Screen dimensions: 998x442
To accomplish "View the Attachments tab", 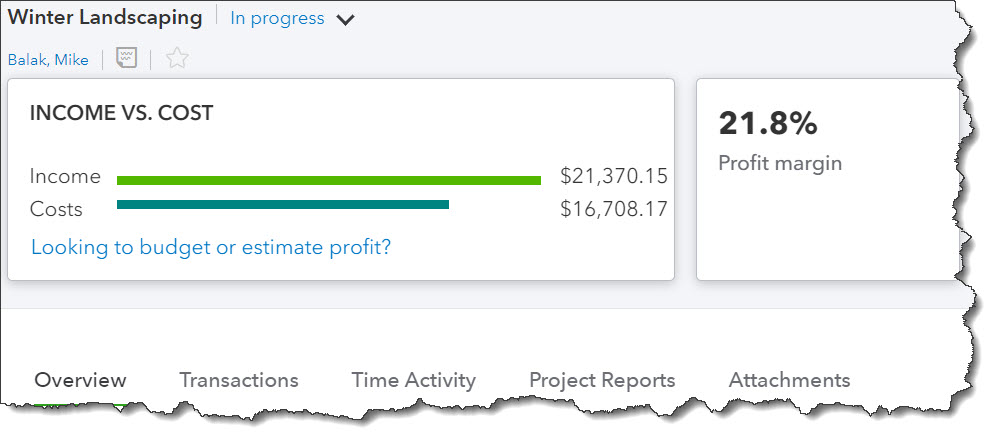I will 789,380.
